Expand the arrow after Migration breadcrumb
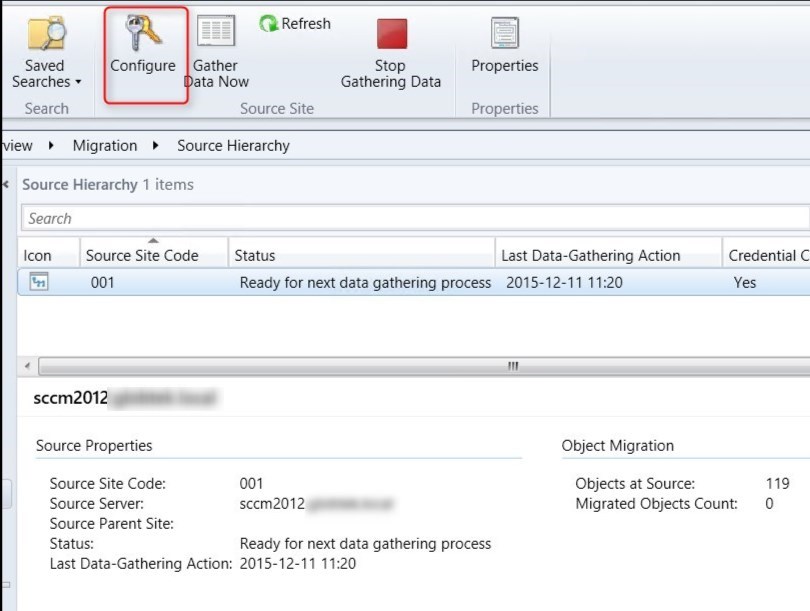 [x=156, y=146]
